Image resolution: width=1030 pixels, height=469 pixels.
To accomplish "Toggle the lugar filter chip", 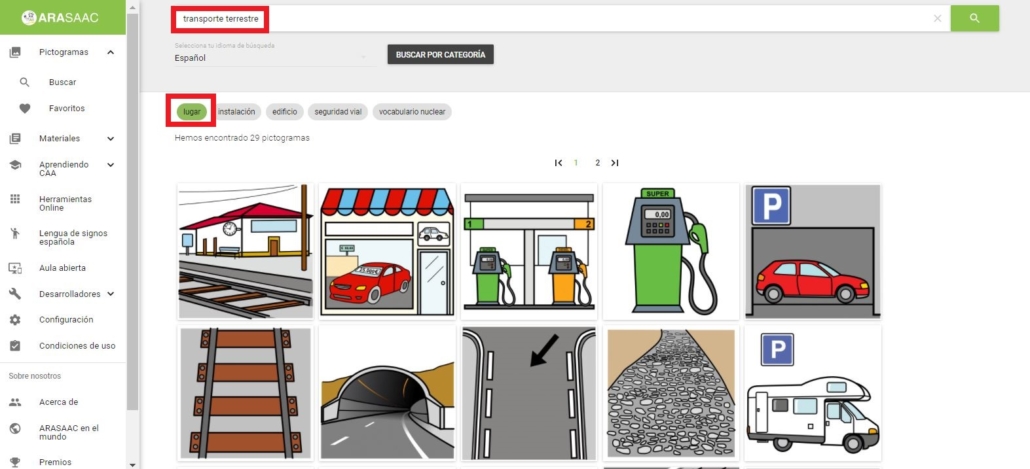I will (192, 112).
